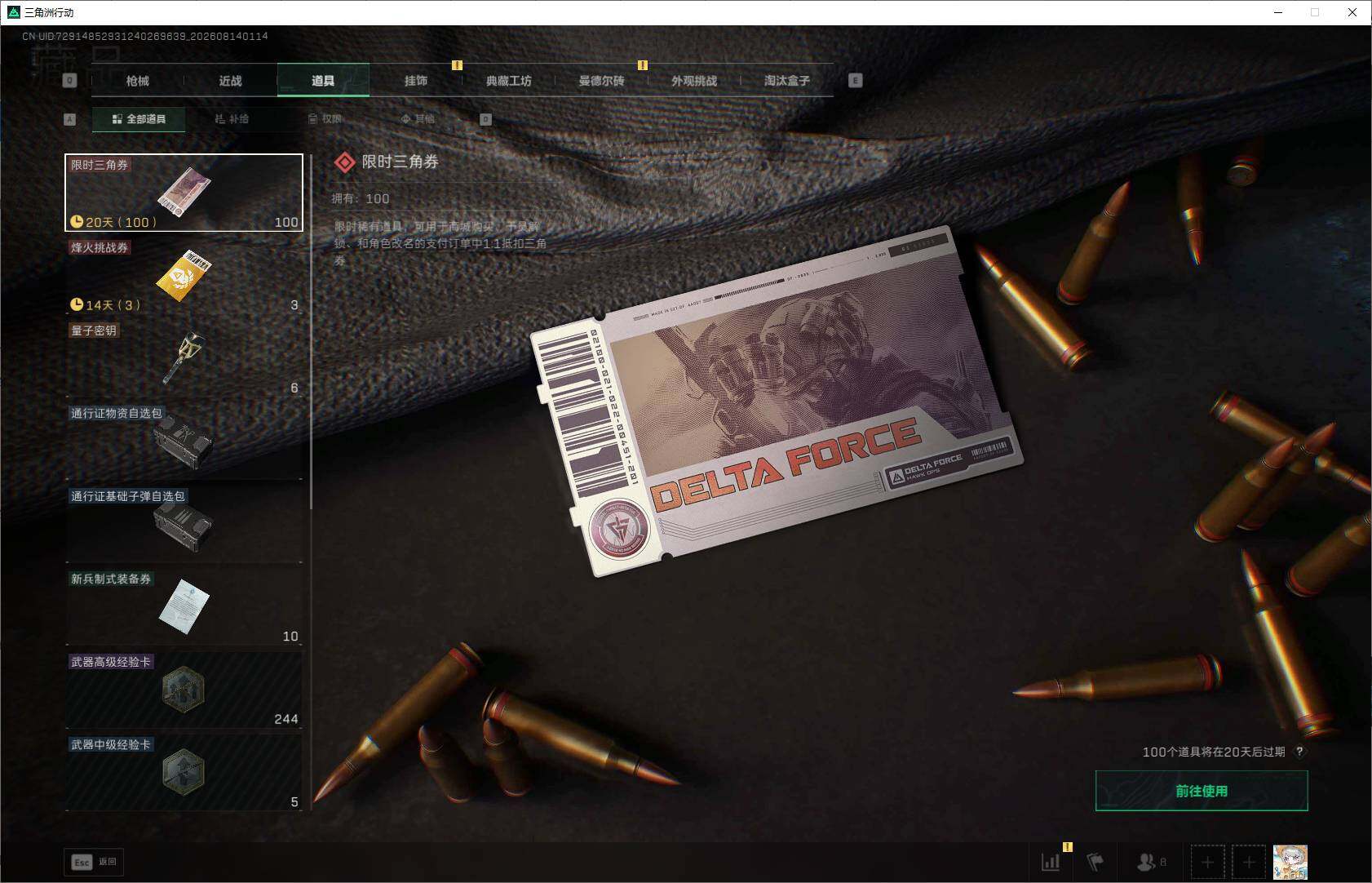Viewport: 1372px width, 883px height.
Task: Click the clock icon on 限时三角券 card
Action: pyautogui.click(x=77, y=221)
